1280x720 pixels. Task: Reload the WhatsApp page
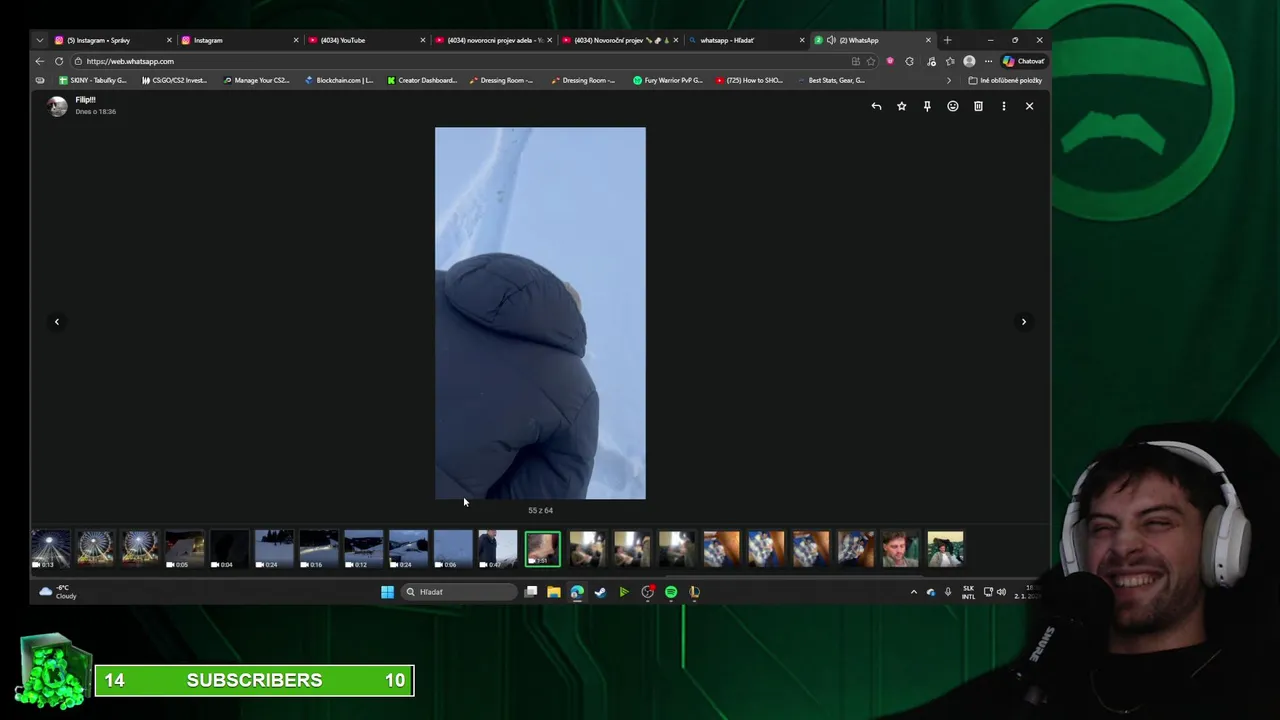coord(59,61)
